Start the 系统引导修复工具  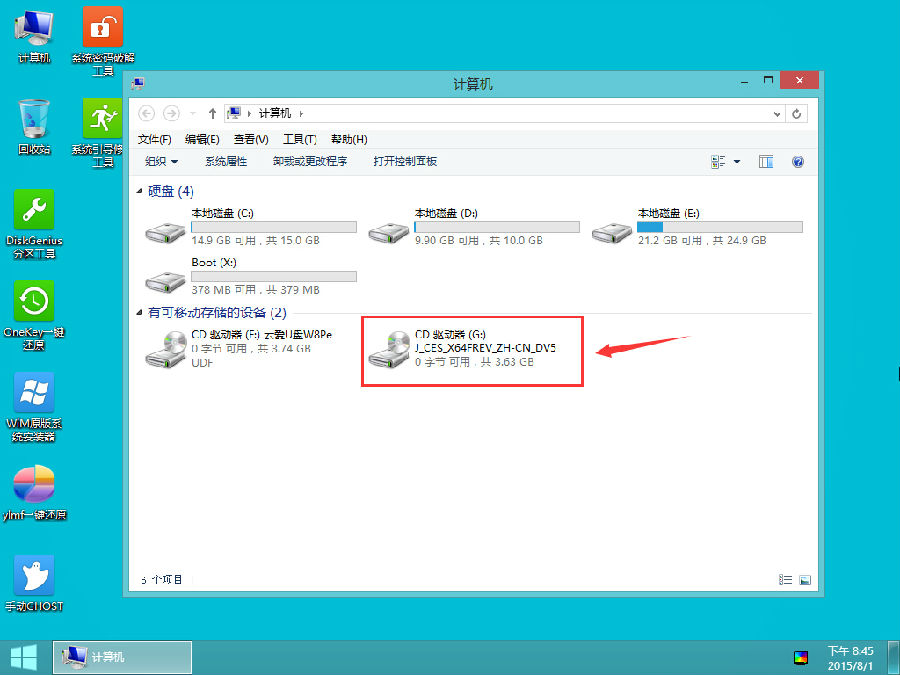pyautogui.click(x=100, y=120)
